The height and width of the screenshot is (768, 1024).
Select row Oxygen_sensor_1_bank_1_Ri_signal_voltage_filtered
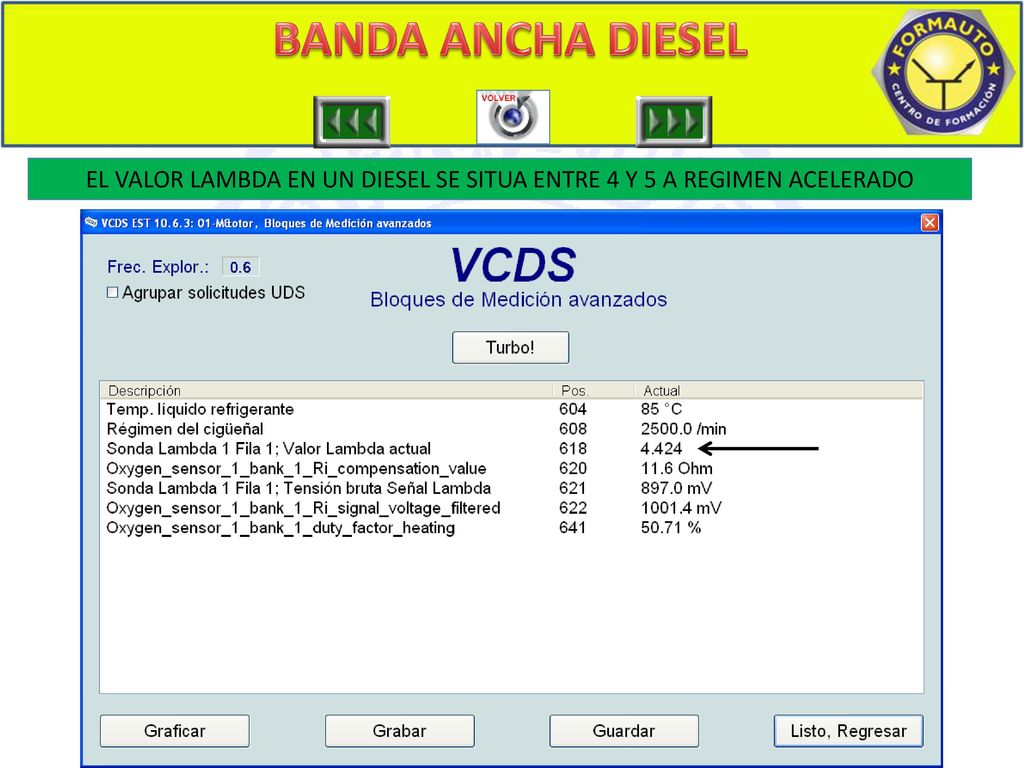coord(511,508)
